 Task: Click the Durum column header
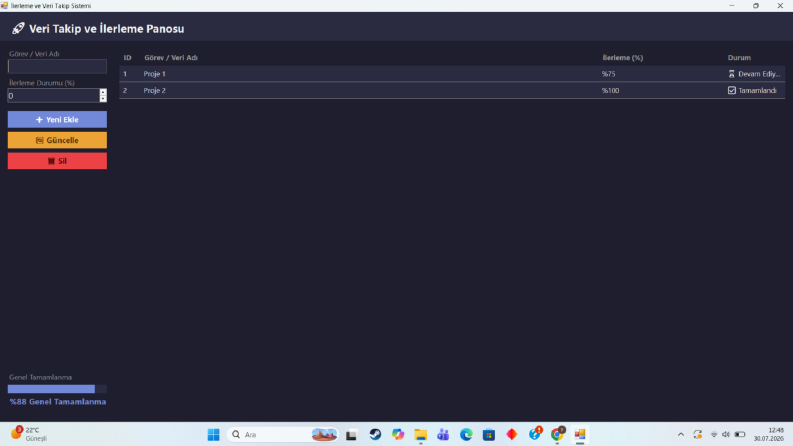coord(739,58)
